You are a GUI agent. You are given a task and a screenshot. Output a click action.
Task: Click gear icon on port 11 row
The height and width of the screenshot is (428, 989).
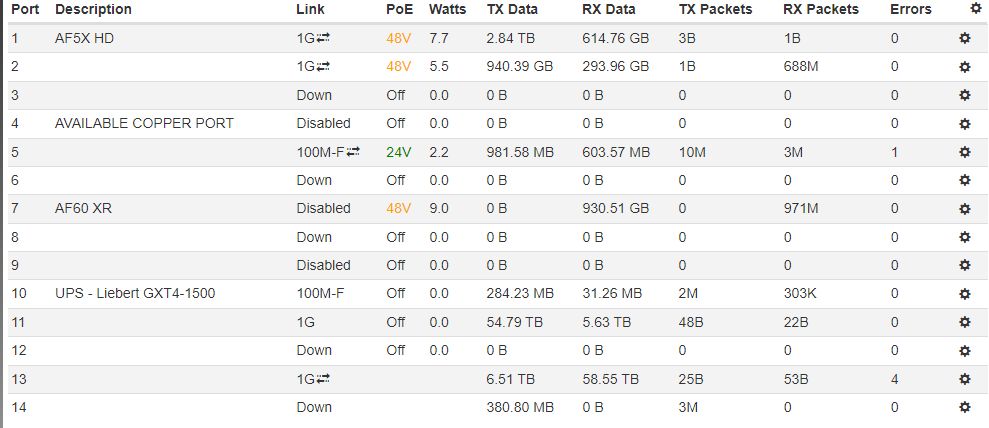(965, 322)
